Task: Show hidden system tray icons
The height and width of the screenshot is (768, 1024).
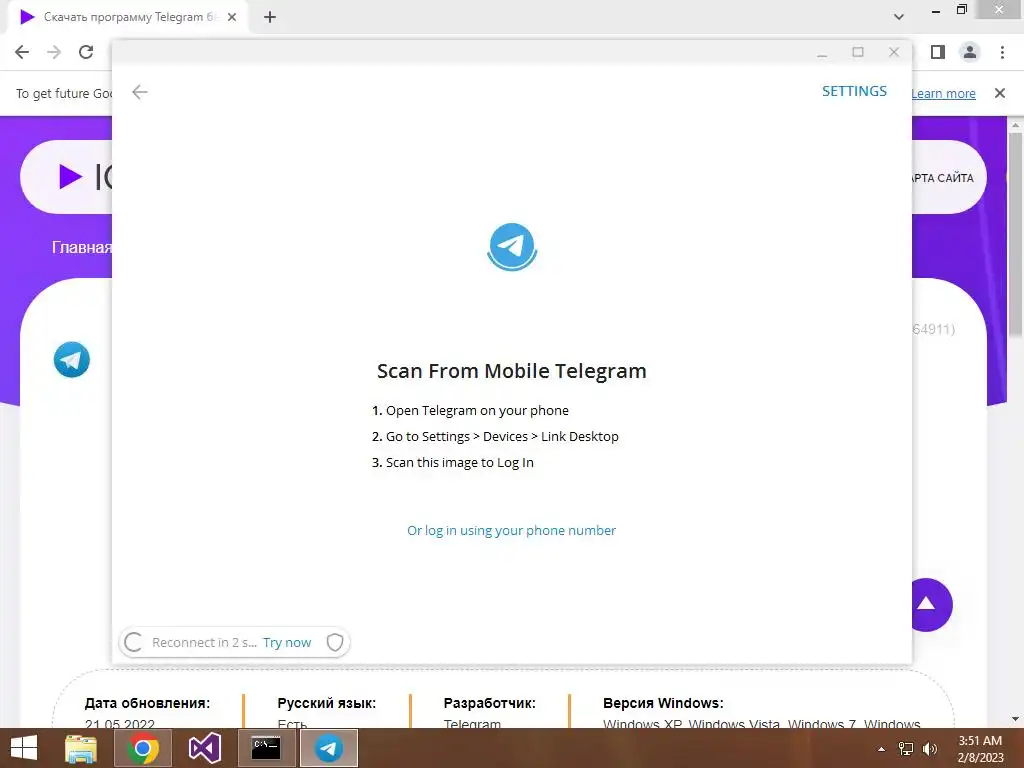Action: point(882,749)
